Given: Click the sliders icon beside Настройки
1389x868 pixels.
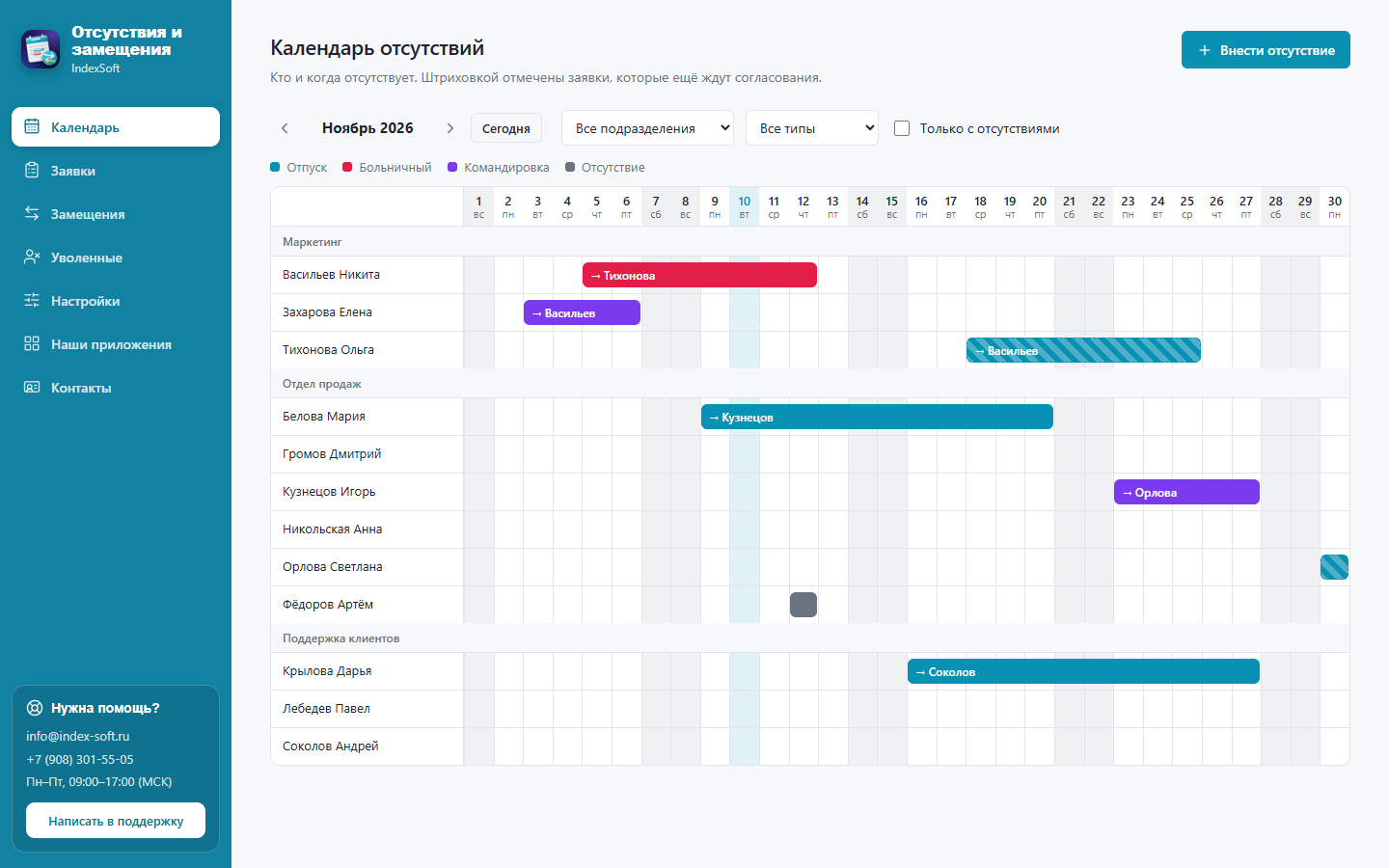Looking at the screenshot, I should coord(32,300).
